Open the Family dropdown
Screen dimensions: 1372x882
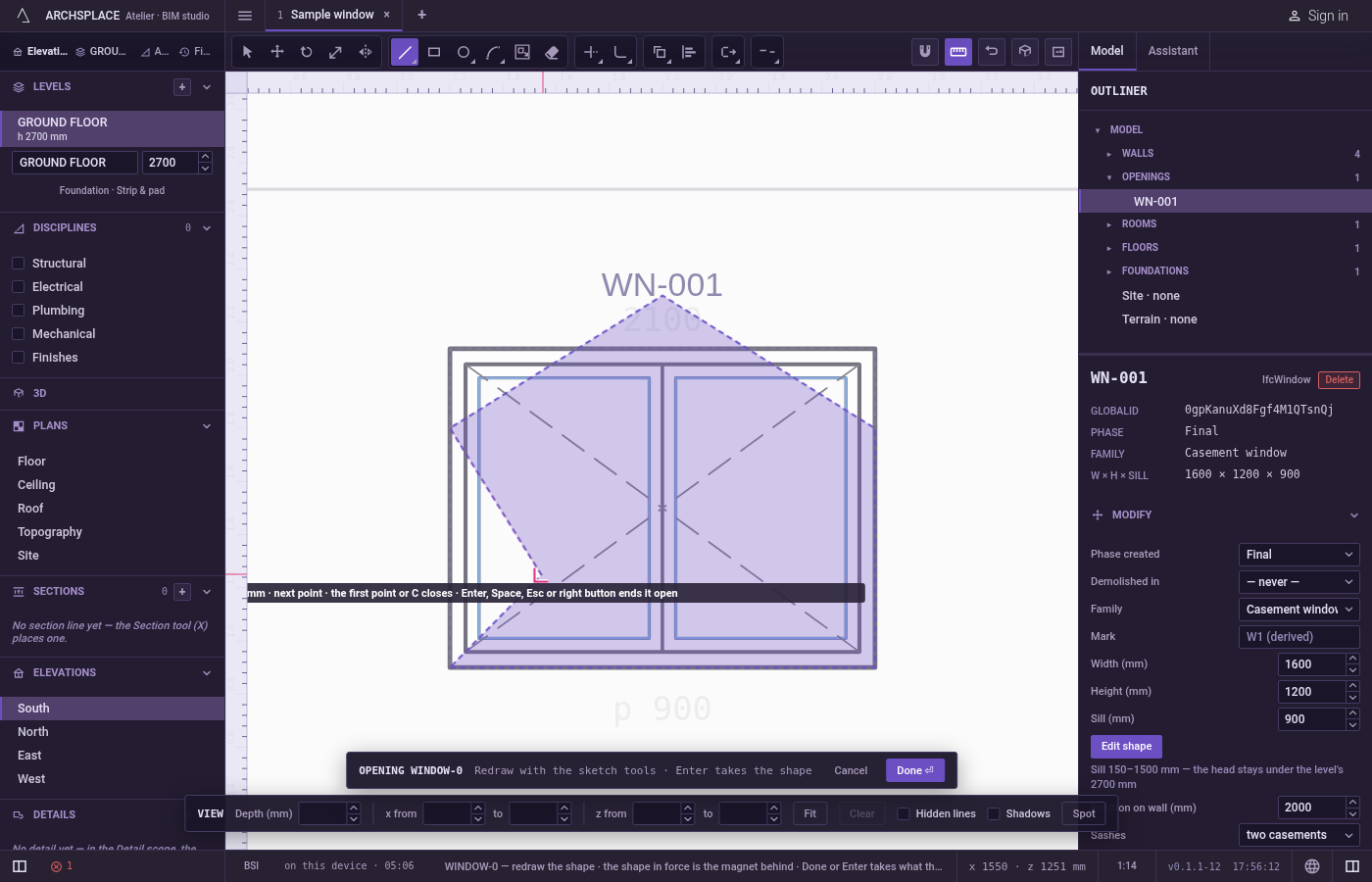point(1298,610)
